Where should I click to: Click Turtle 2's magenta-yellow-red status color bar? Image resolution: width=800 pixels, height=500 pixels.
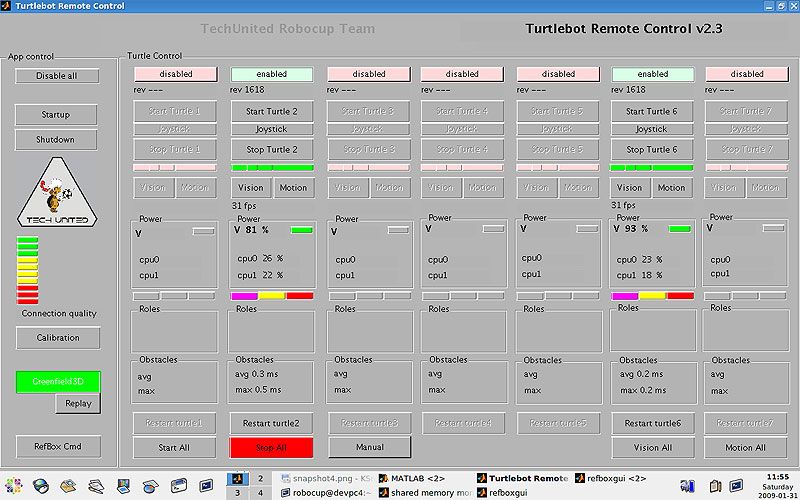click(271, 296)
